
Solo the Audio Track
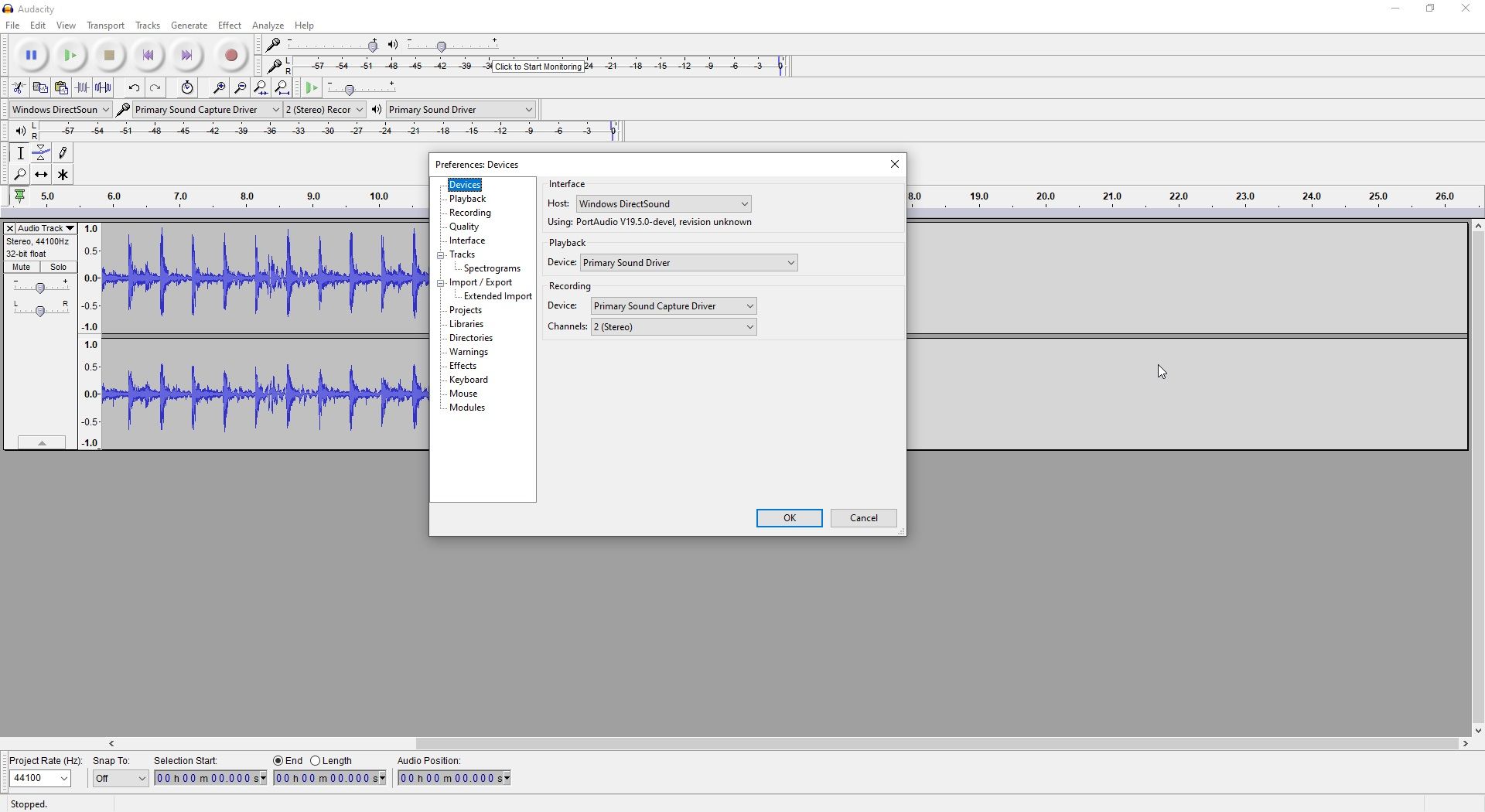[59, 267]
